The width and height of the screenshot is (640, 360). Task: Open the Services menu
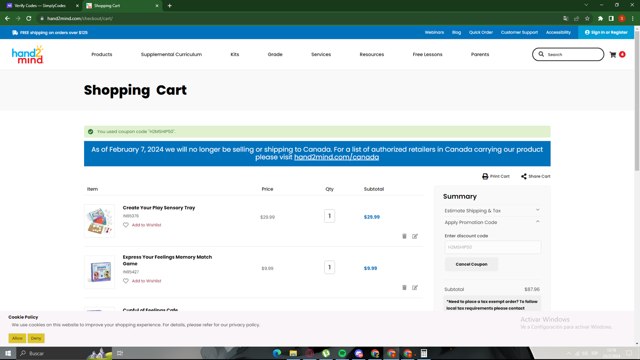(321, 54)
